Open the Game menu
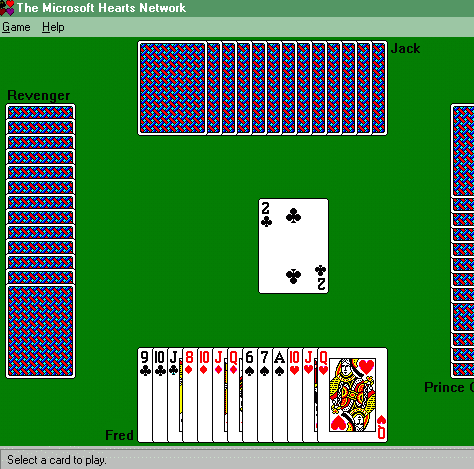 16,27
